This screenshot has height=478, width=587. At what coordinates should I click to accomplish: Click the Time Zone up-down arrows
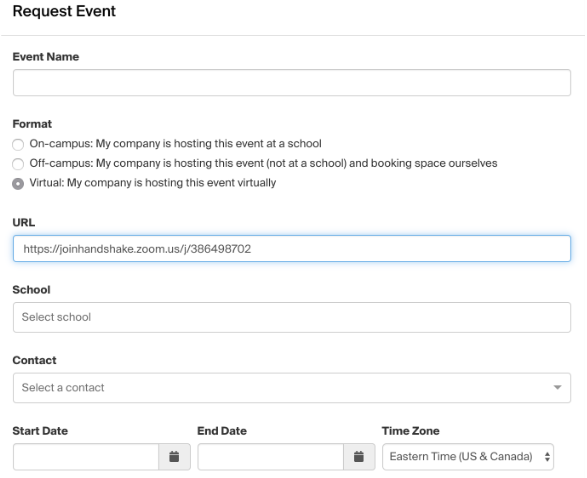pos(547,457)
